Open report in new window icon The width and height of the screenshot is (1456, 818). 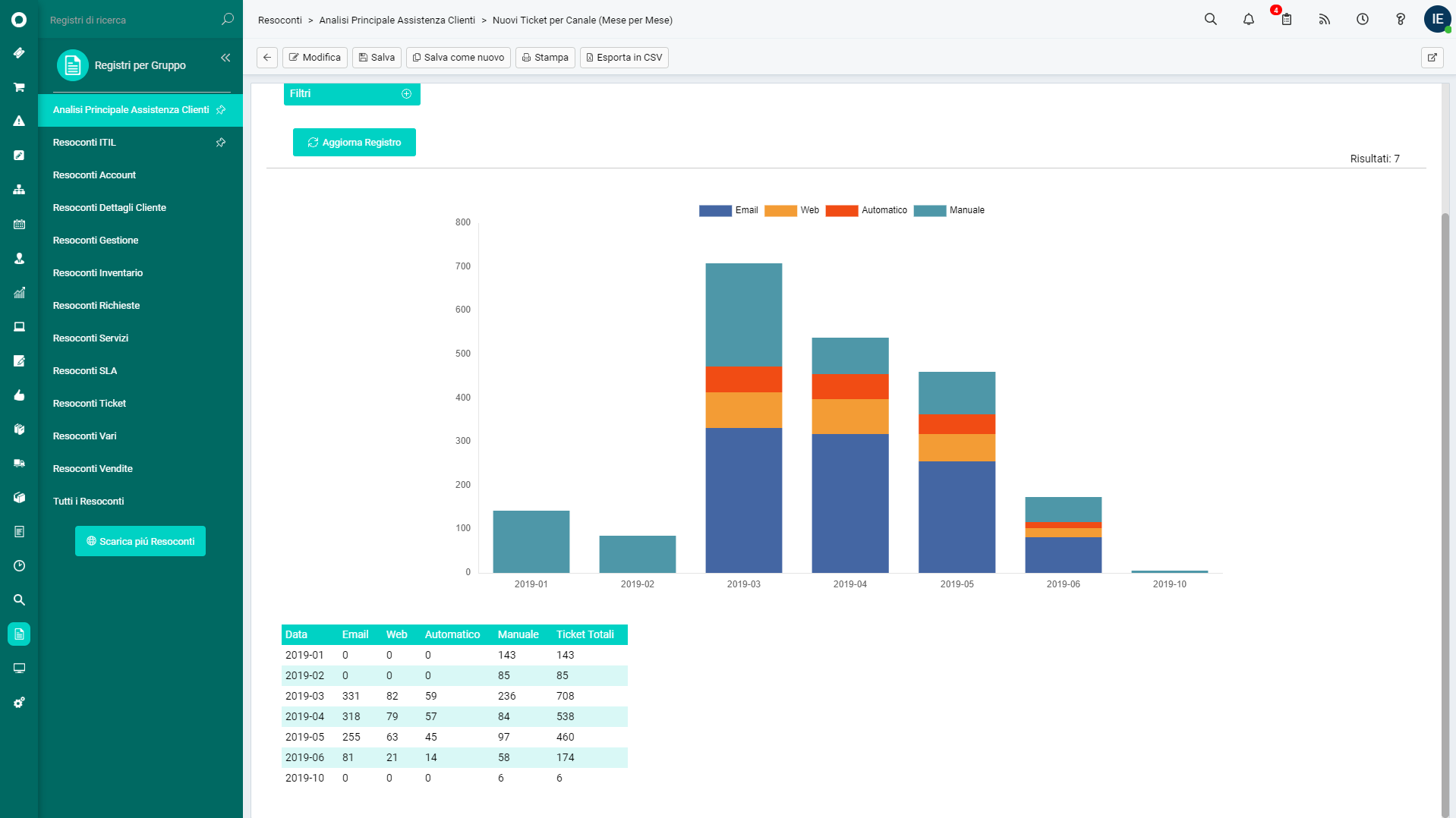point(1432,58)
